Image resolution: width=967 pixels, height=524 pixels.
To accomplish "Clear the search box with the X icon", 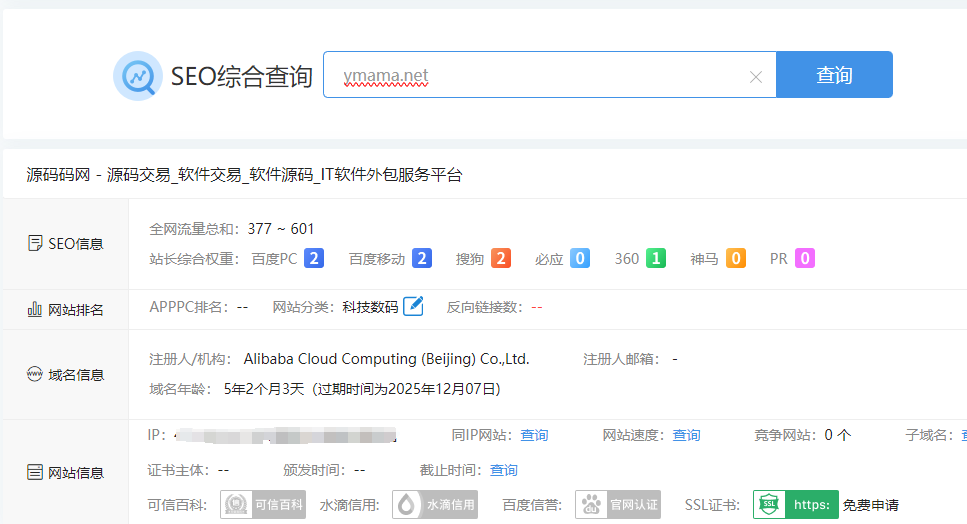I will [x=755, y=76].
